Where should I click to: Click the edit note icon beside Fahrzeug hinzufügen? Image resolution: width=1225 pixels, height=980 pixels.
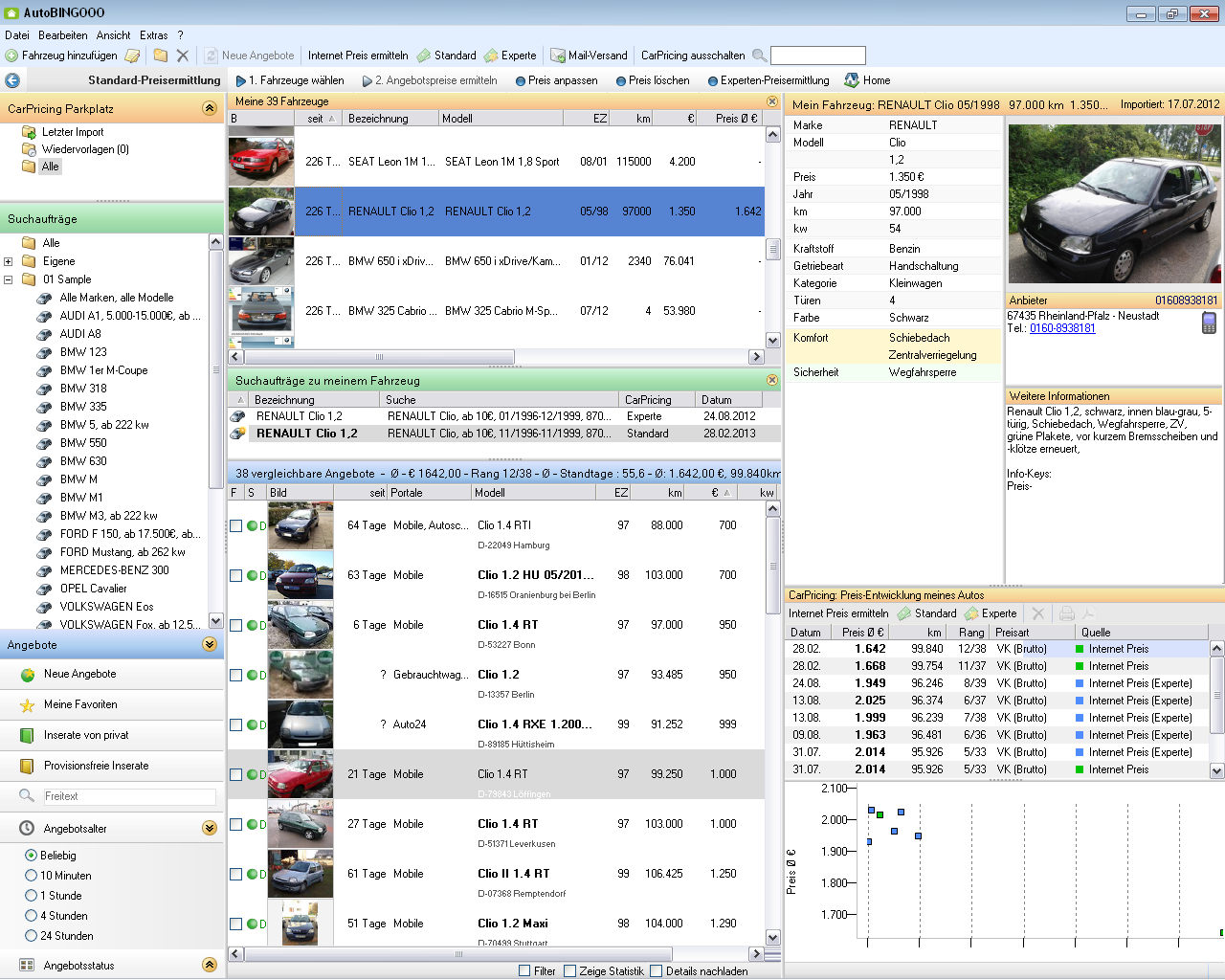click(133, 56)
